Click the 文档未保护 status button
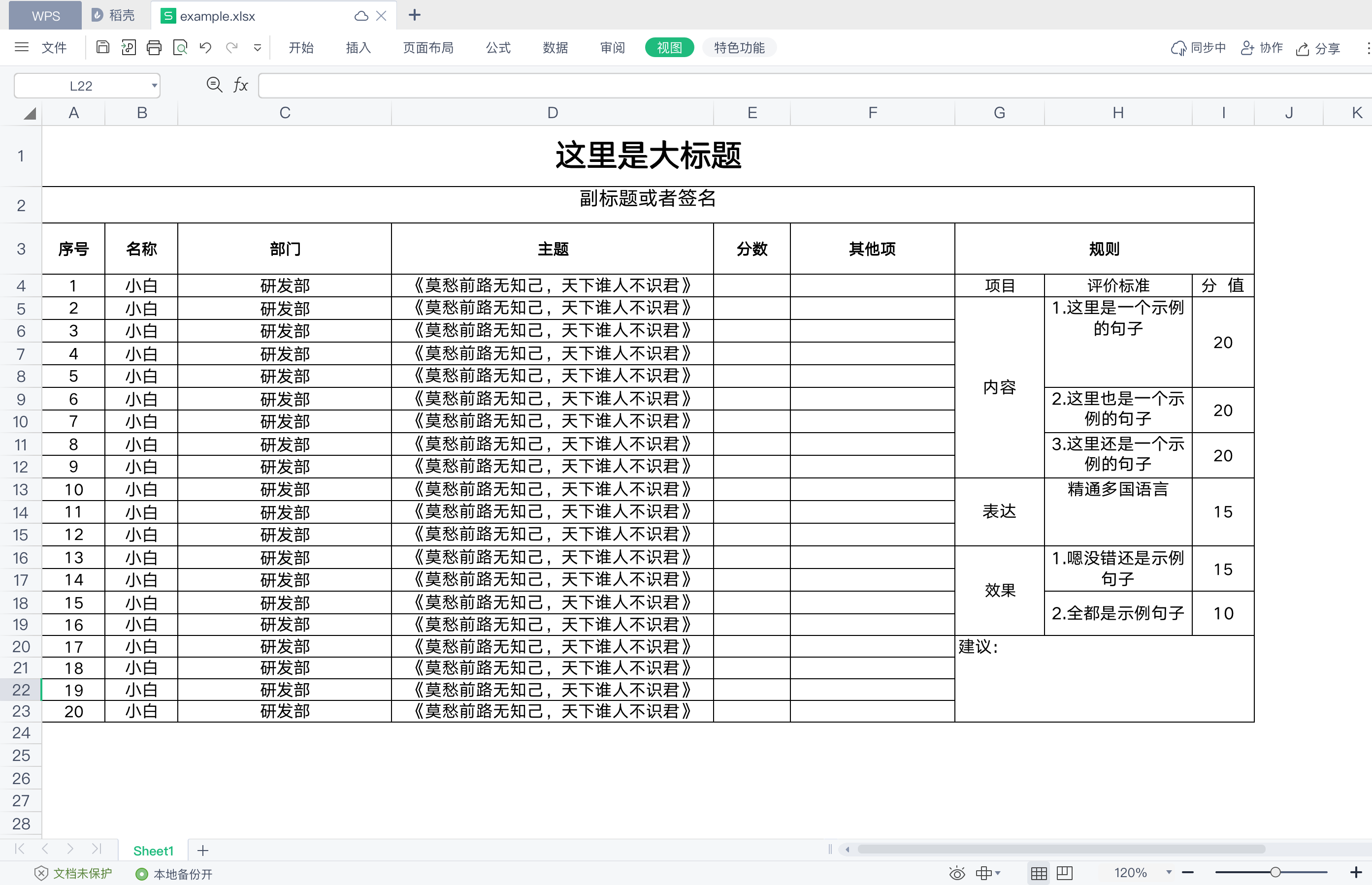Image resolution: width=1372 pixels, height=885 pixels. (x=73, y=874)
